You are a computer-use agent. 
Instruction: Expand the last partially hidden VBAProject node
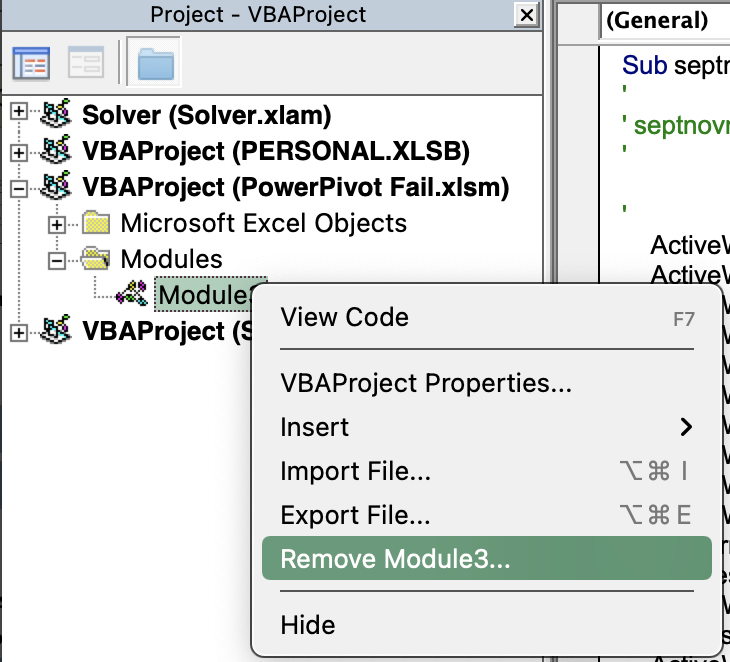(19, 333)
